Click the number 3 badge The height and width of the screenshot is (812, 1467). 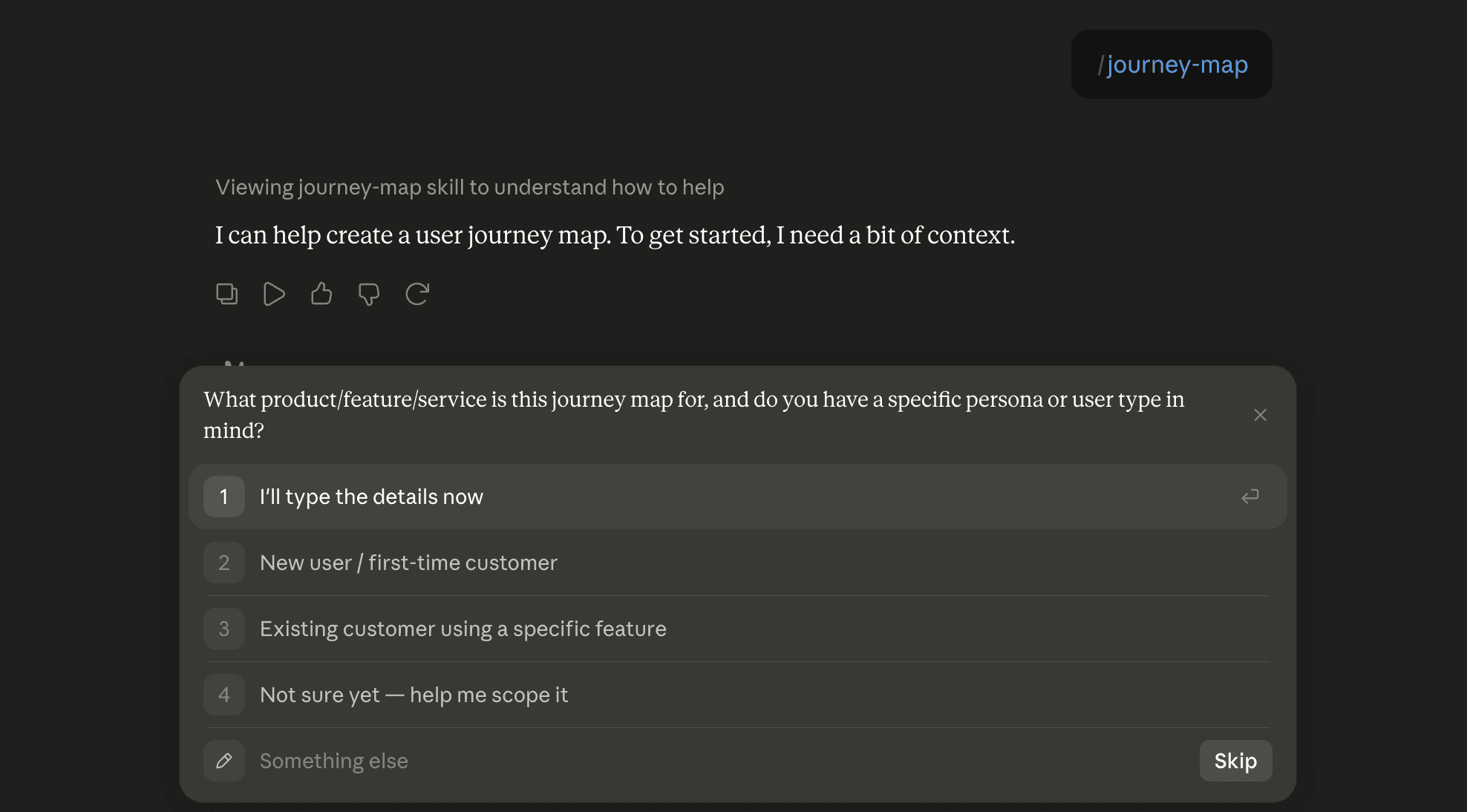224,629
